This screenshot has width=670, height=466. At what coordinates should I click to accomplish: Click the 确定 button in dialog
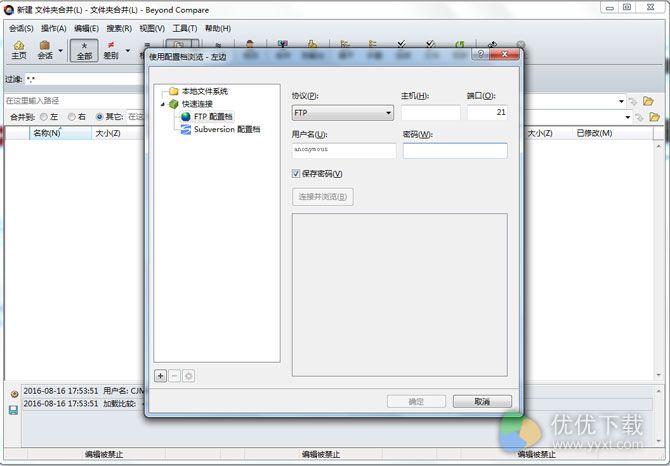coord(416,402)
